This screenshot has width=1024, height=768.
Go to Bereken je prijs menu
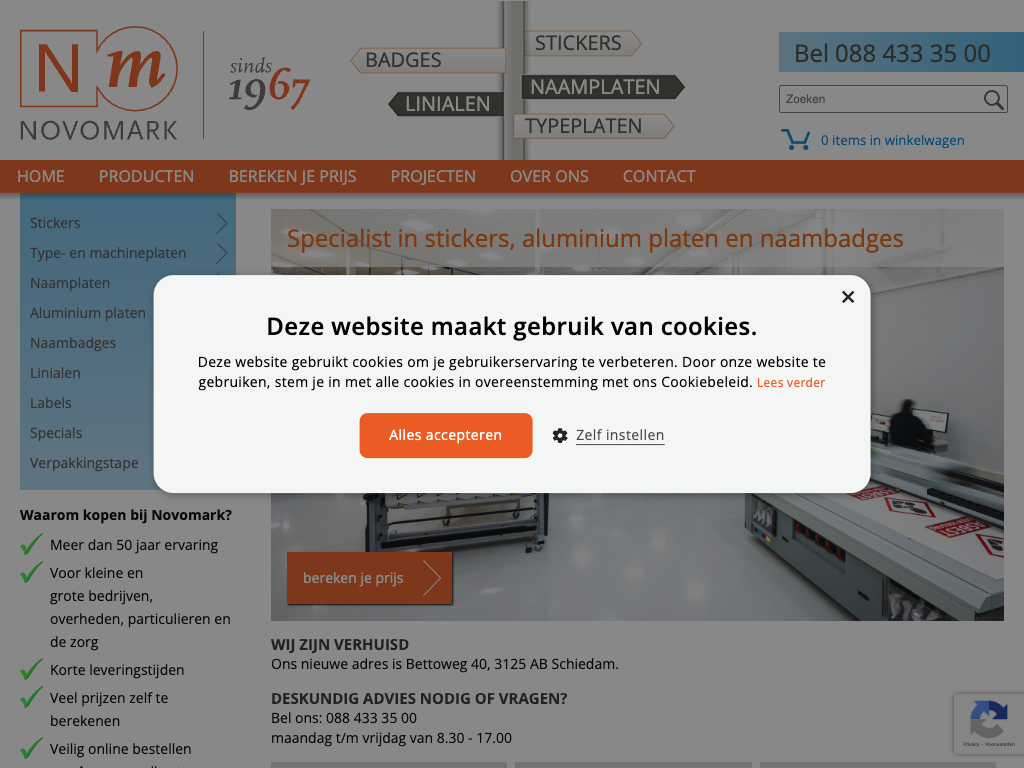click(292, 176)
